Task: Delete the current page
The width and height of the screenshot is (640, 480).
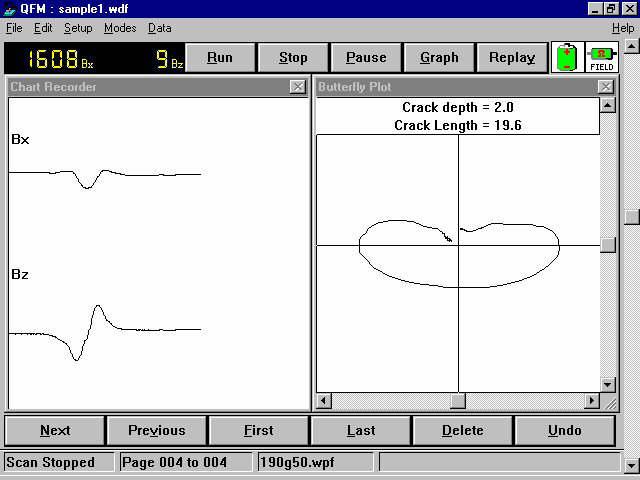Action: click(463, 430)
